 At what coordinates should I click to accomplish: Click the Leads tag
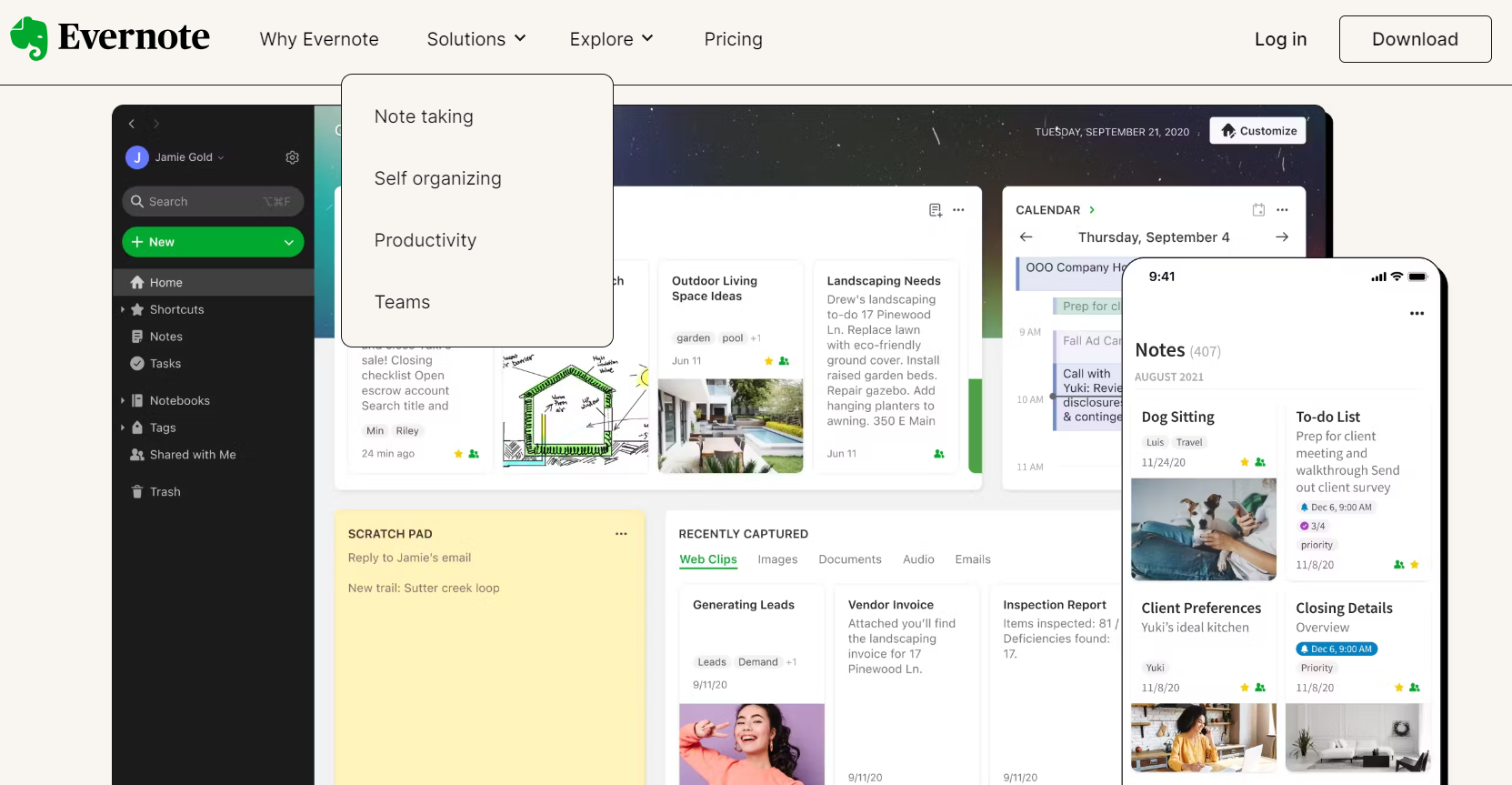[x=712, y=662]
